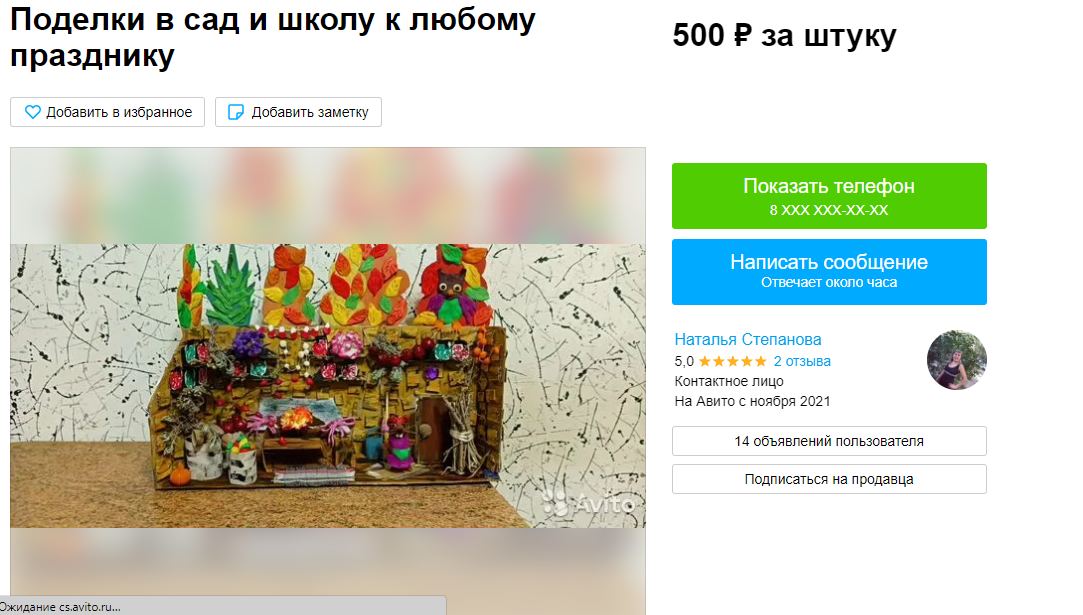
Task: Click the Avito watermark logo on photo
Action: click(x=589, y=502)
